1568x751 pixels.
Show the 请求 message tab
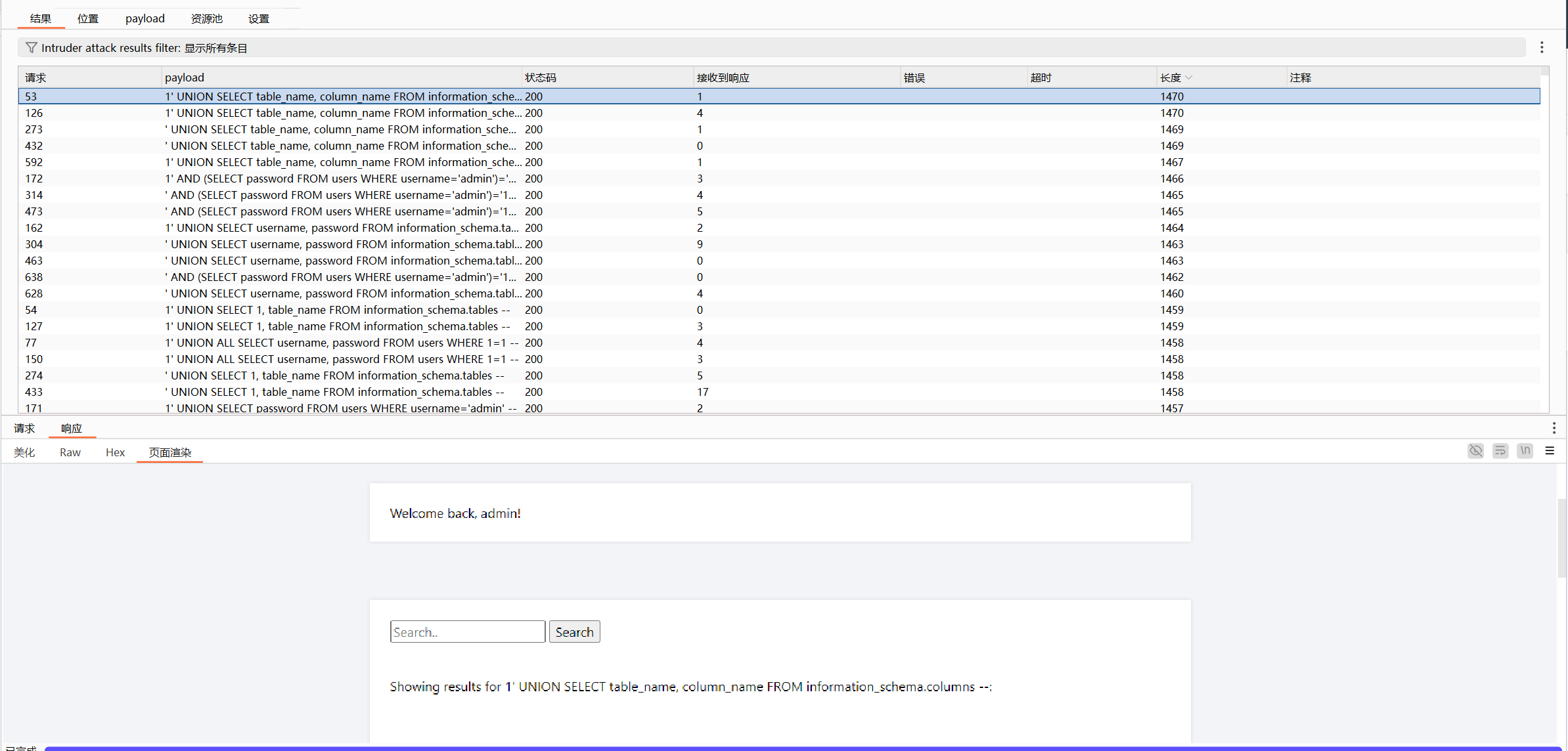(24, 428)
